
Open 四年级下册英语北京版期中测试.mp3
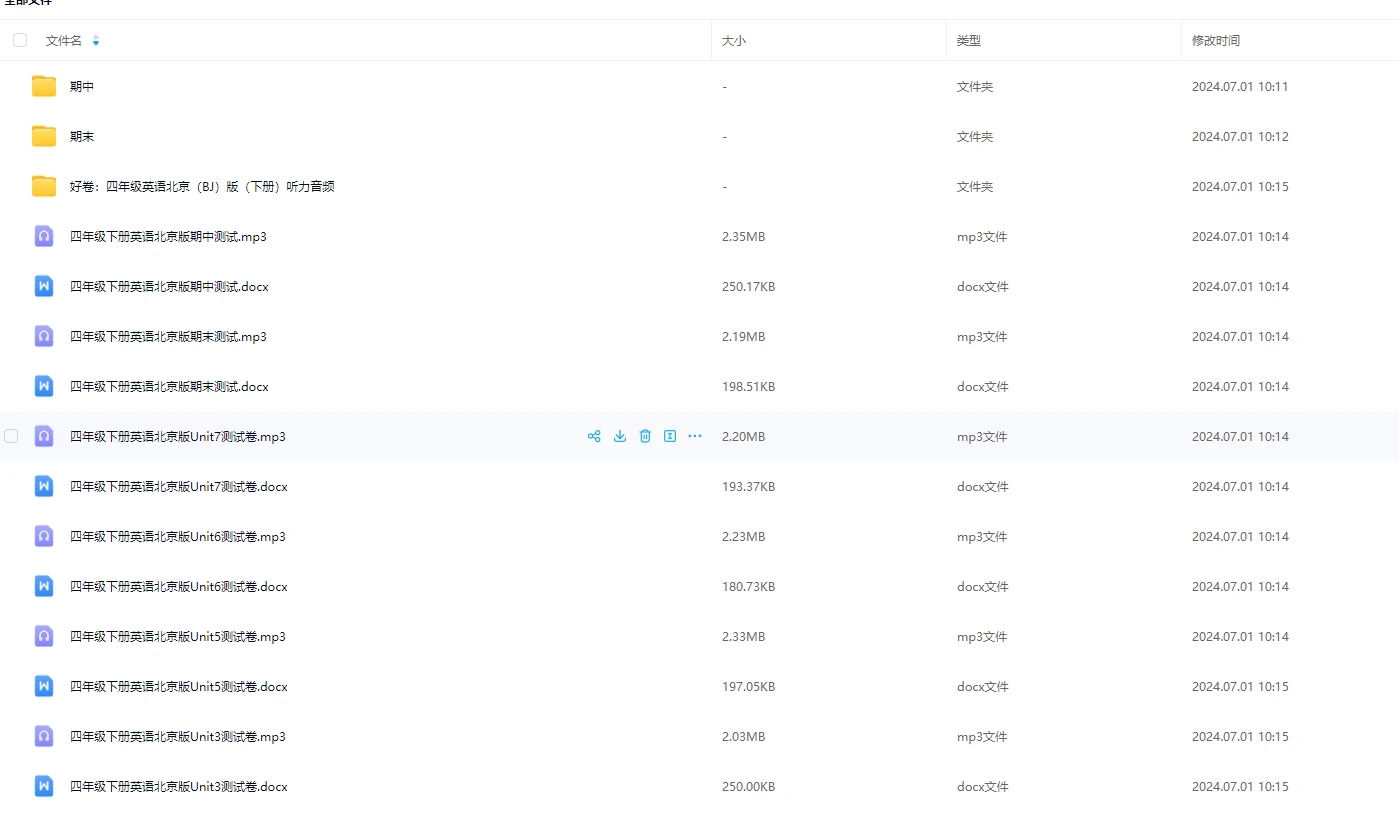(168, 237)
